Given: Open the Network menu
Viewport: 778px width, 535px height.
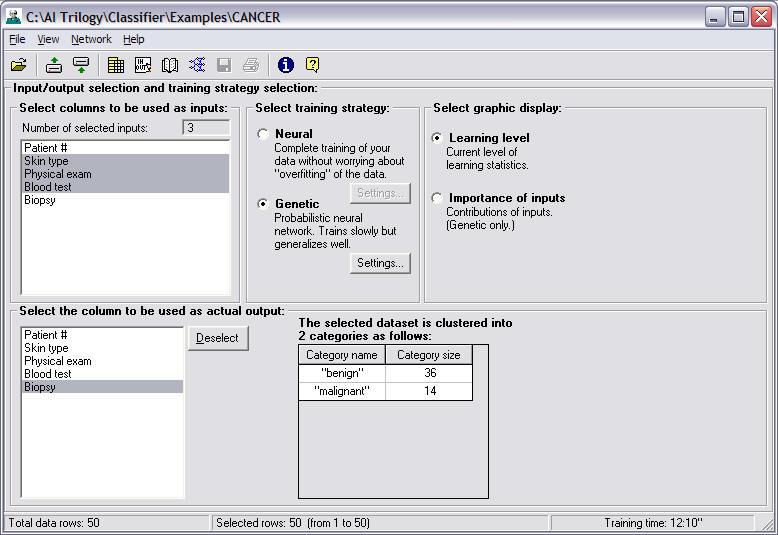Looking at the screenshot, I should 91,39.
